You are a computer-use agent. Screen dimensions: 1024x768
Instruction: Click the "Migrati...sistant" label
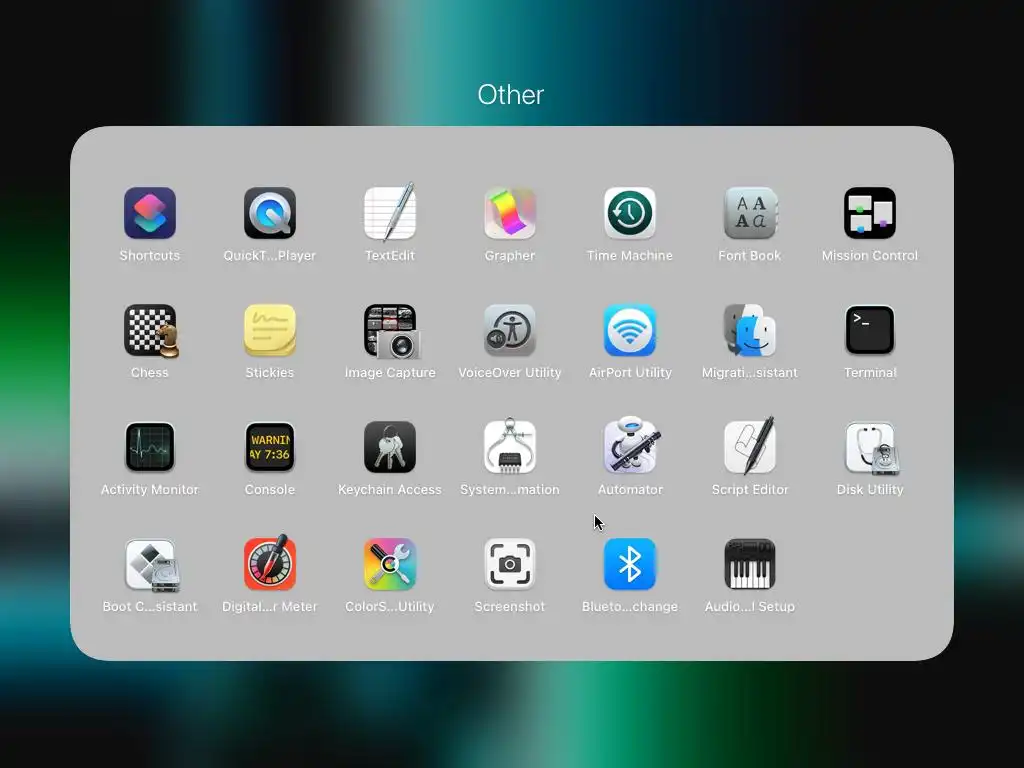[750, 372]
